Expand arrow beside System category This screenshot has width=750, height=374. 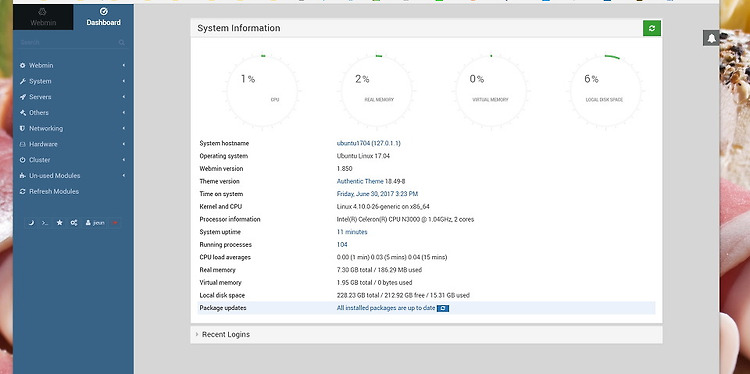(123, 81)
